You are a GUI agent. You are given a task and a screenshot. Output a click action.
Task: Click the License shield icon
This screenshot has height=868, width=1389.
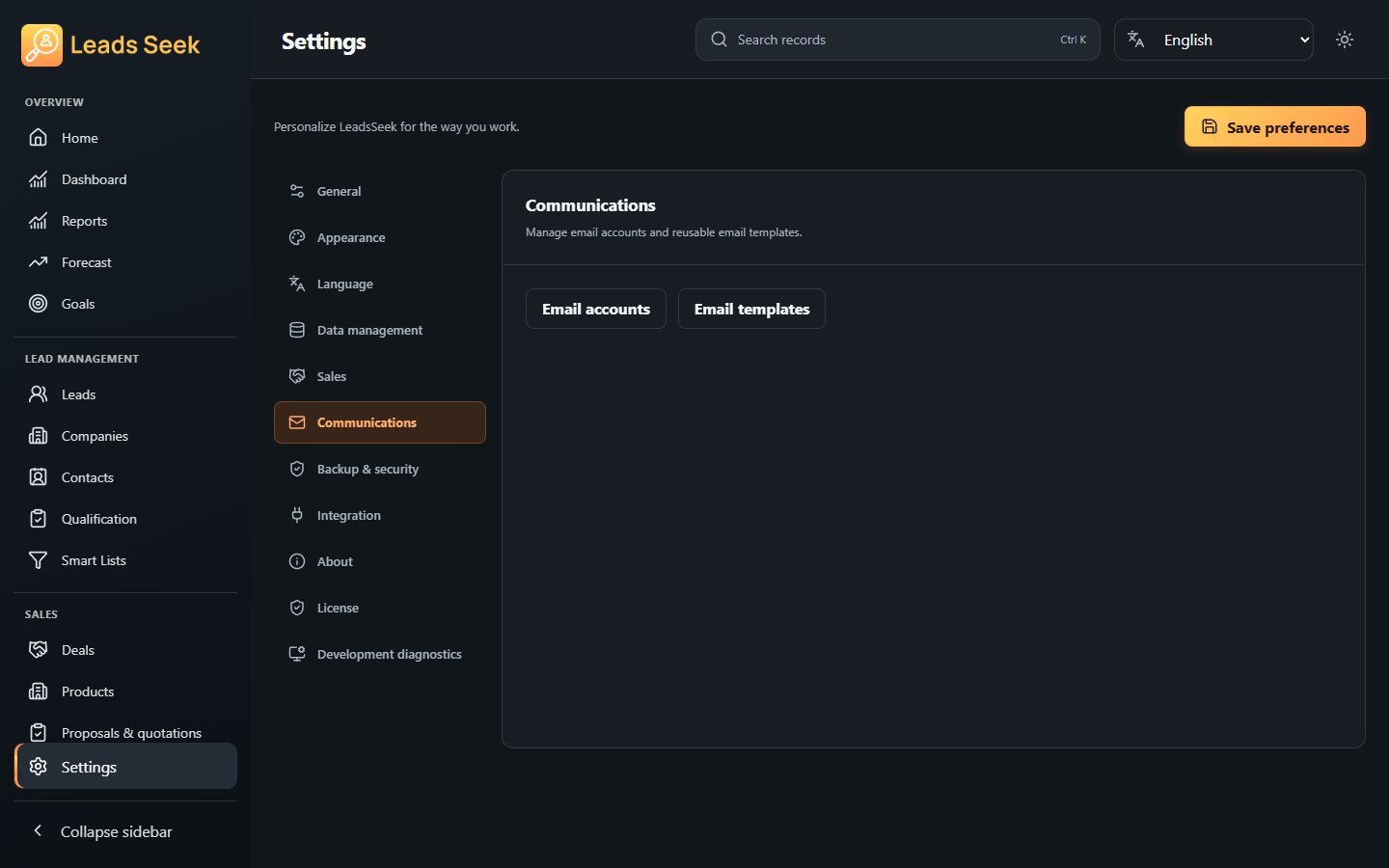click(297, 608)
